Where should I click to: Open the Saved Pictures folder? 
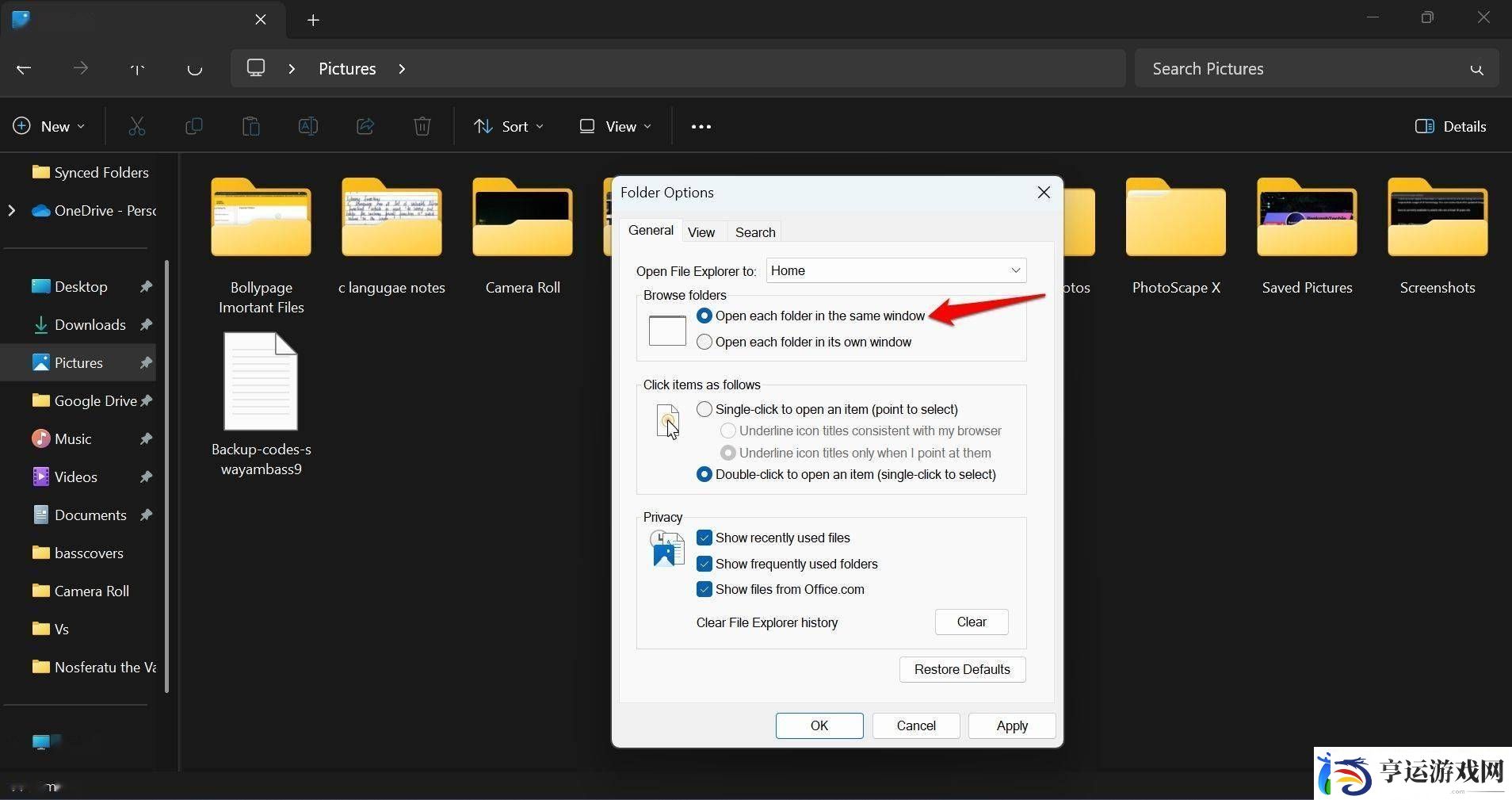pos(1307,236)
